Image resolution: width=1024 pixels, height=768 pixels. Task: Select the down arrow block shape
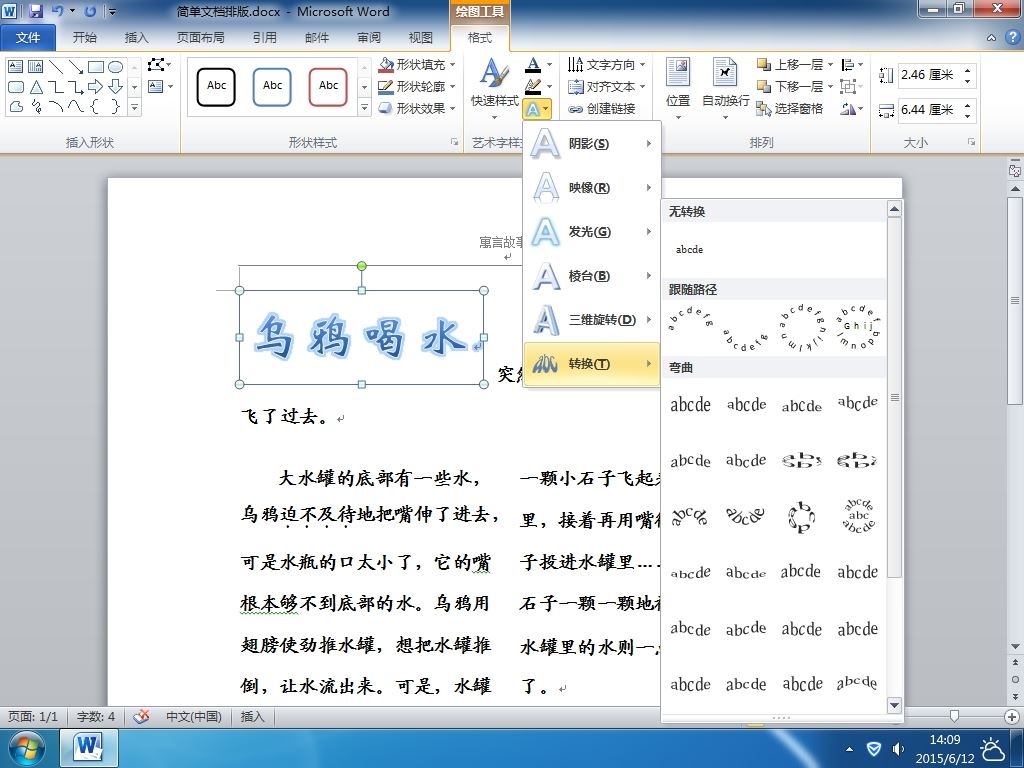pos(116,86)
